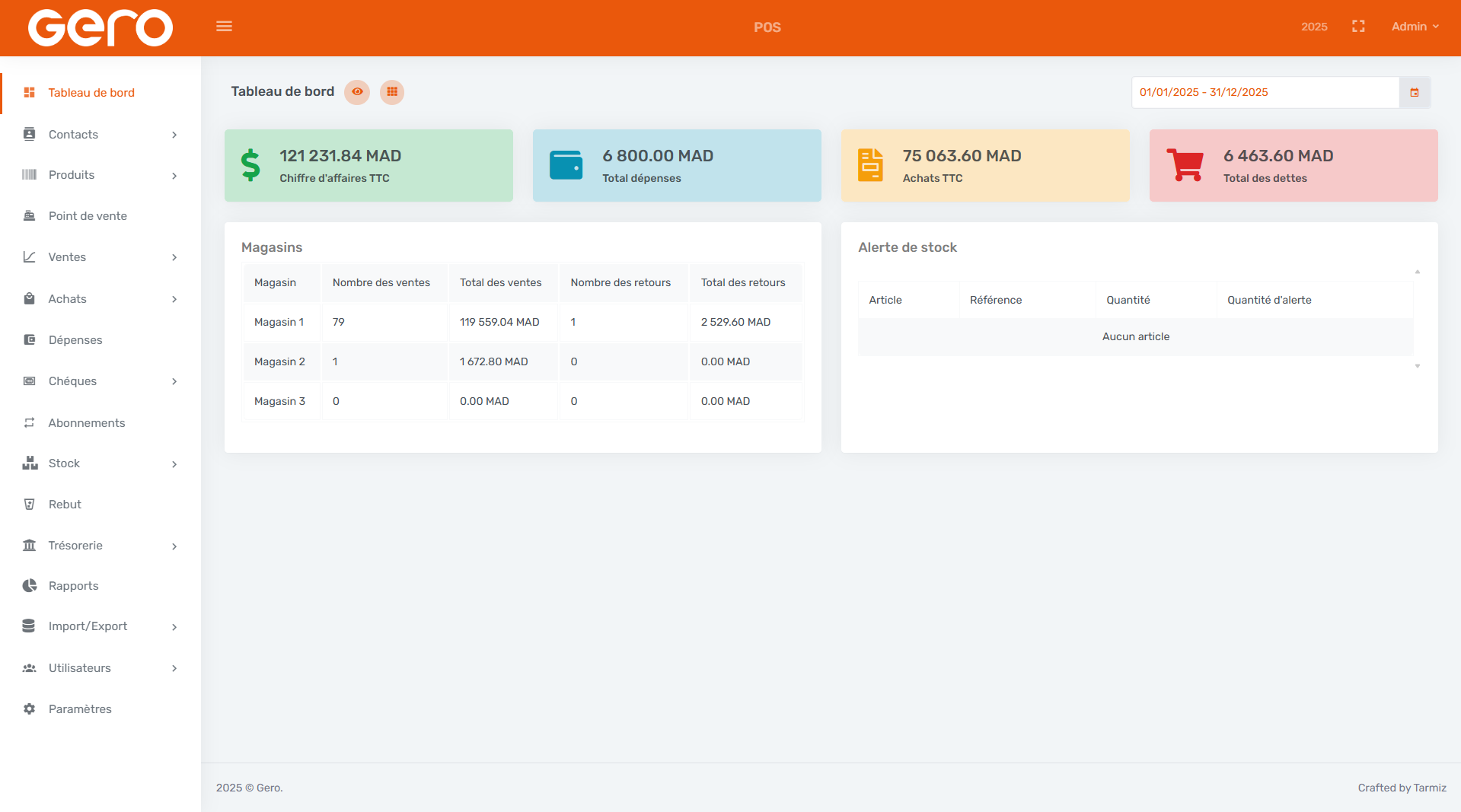Open Paramètres with the gear icon
The height and width of the screenshot is (812, 1461).
coord(29,709)
